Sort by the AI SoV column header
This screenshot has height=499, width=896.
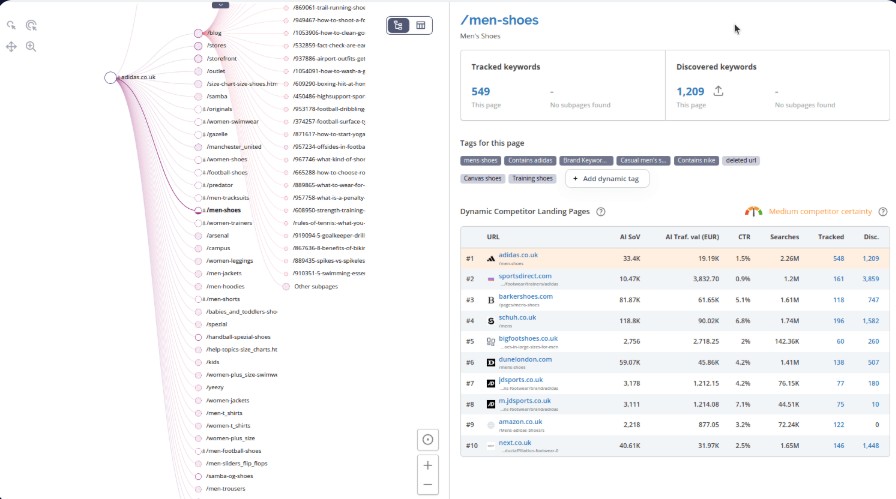630,237
